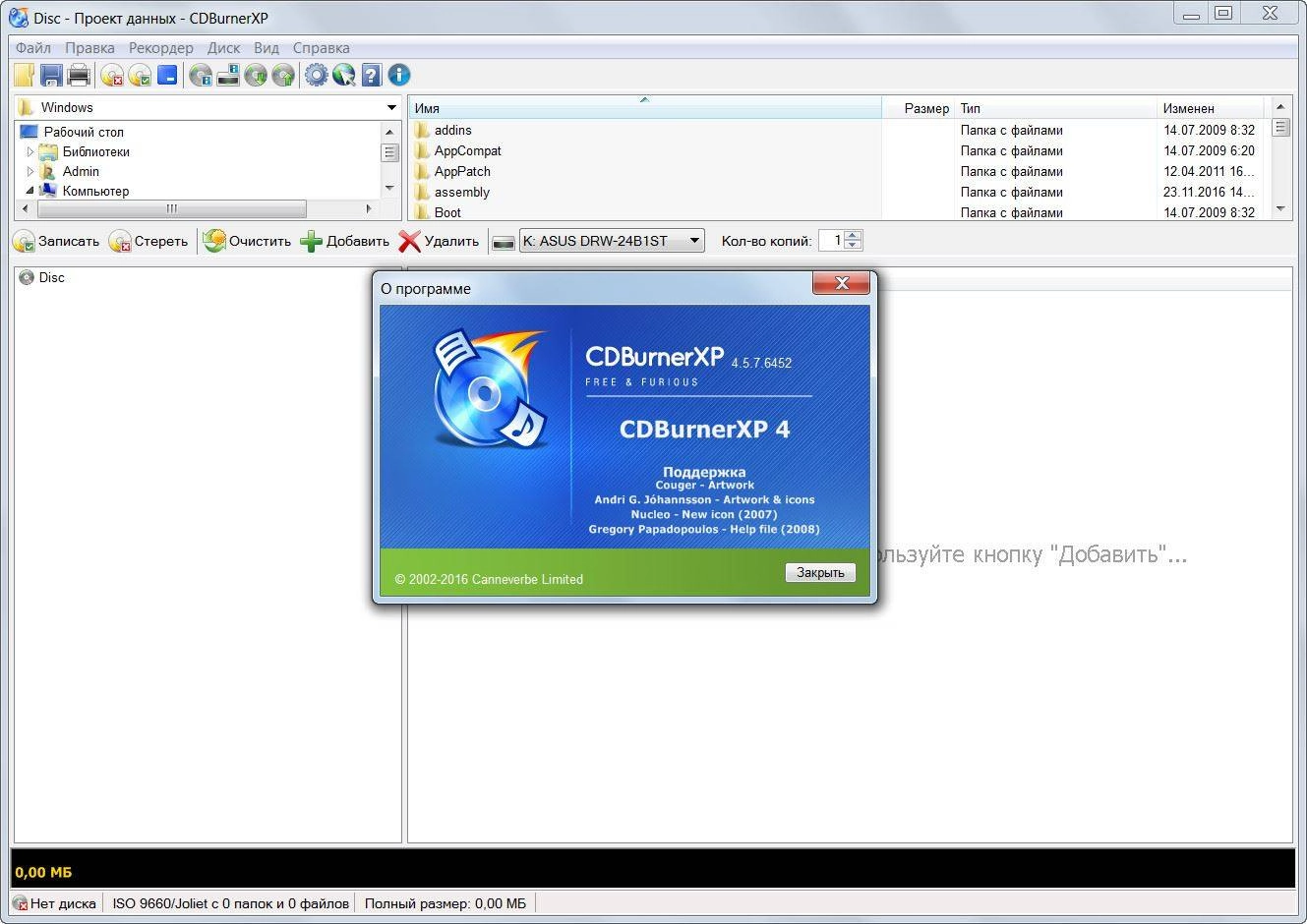Click the Очистить clear button

tap(247, 241)
